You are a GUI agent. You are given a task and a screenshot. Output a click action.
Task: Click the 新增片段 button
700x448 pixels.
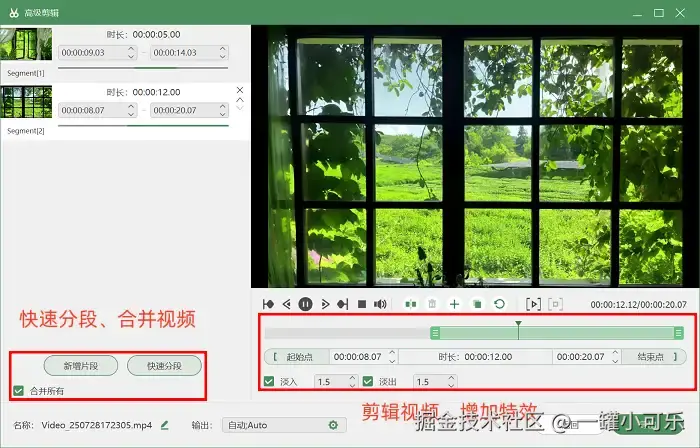81,366
